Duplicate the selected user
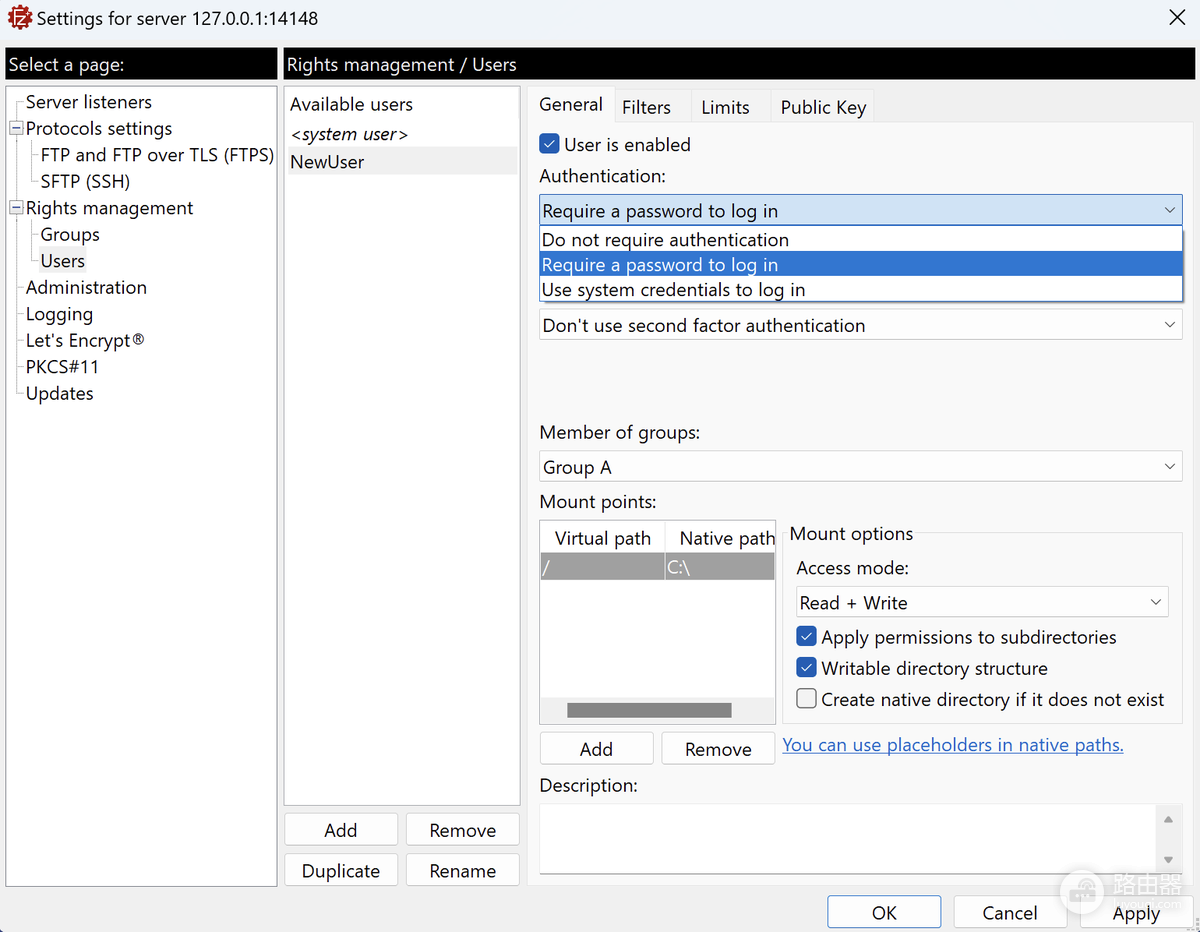 (x=341, y=871)
